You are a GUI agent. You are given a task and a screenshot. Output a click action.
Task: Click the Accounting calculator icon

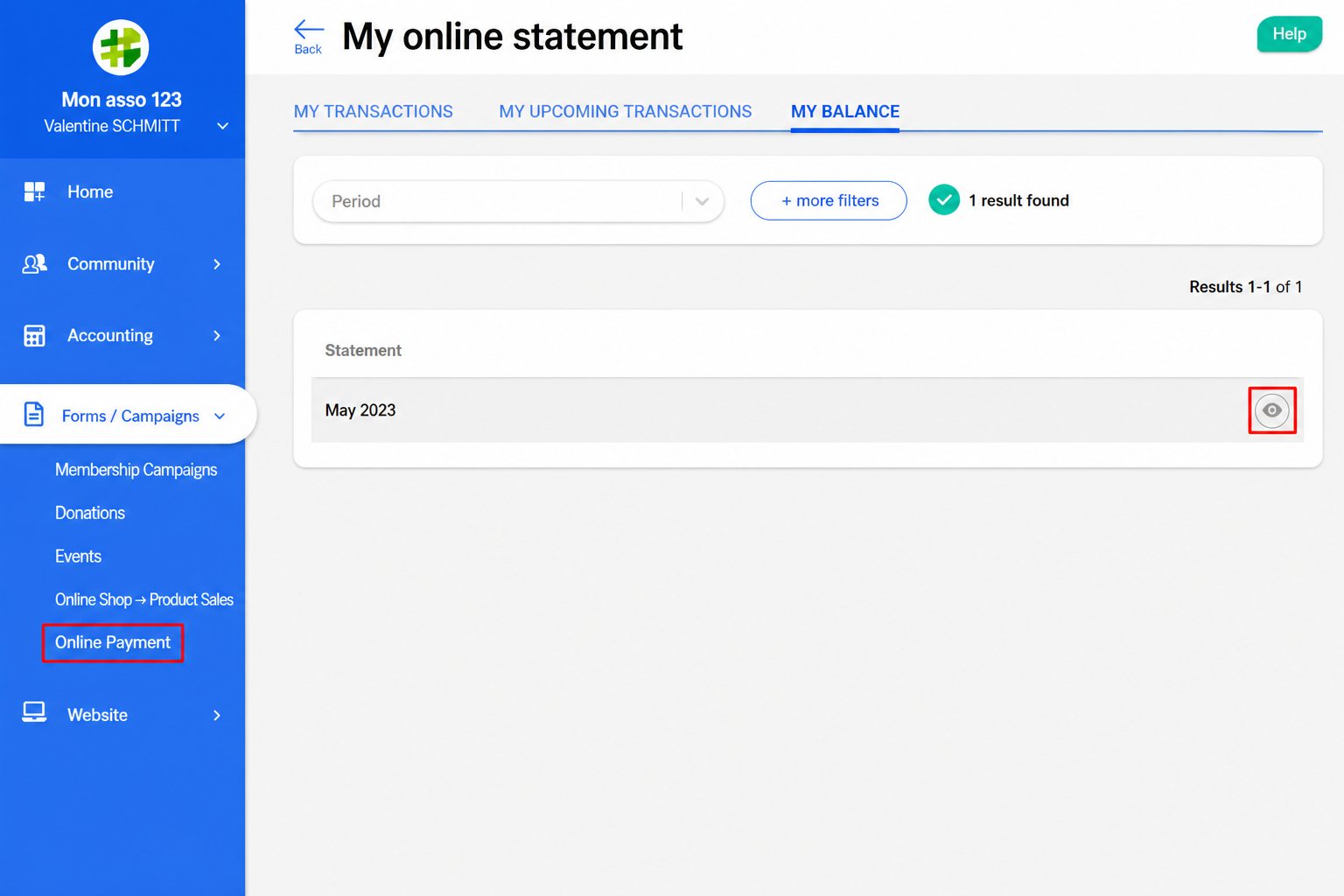34,336
